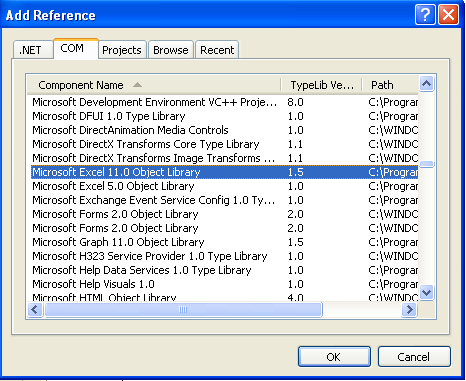The image size is (466, 381).
Task: Click the OK button
Action: tap(334, 357)
